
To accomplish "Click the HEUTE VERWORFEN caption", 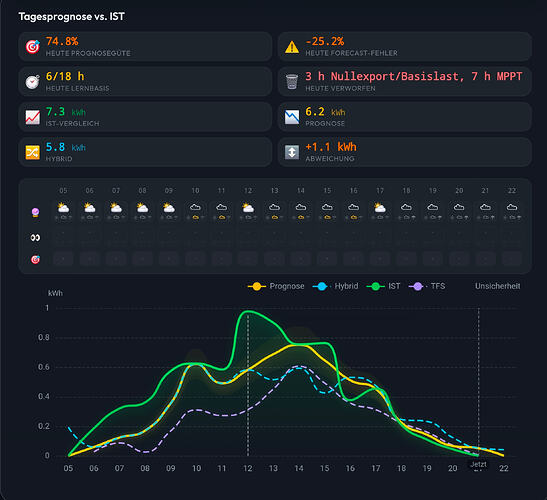I will (340, 89).
